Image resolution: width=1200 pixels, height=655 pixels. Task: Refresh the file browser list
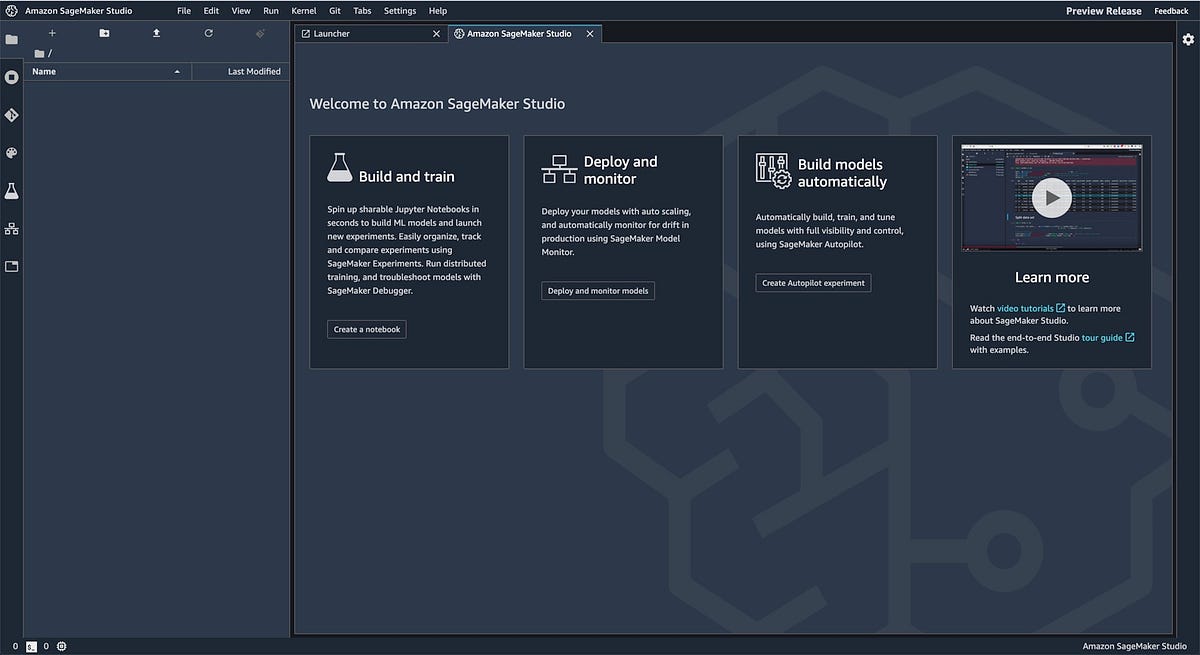[208, 33]
